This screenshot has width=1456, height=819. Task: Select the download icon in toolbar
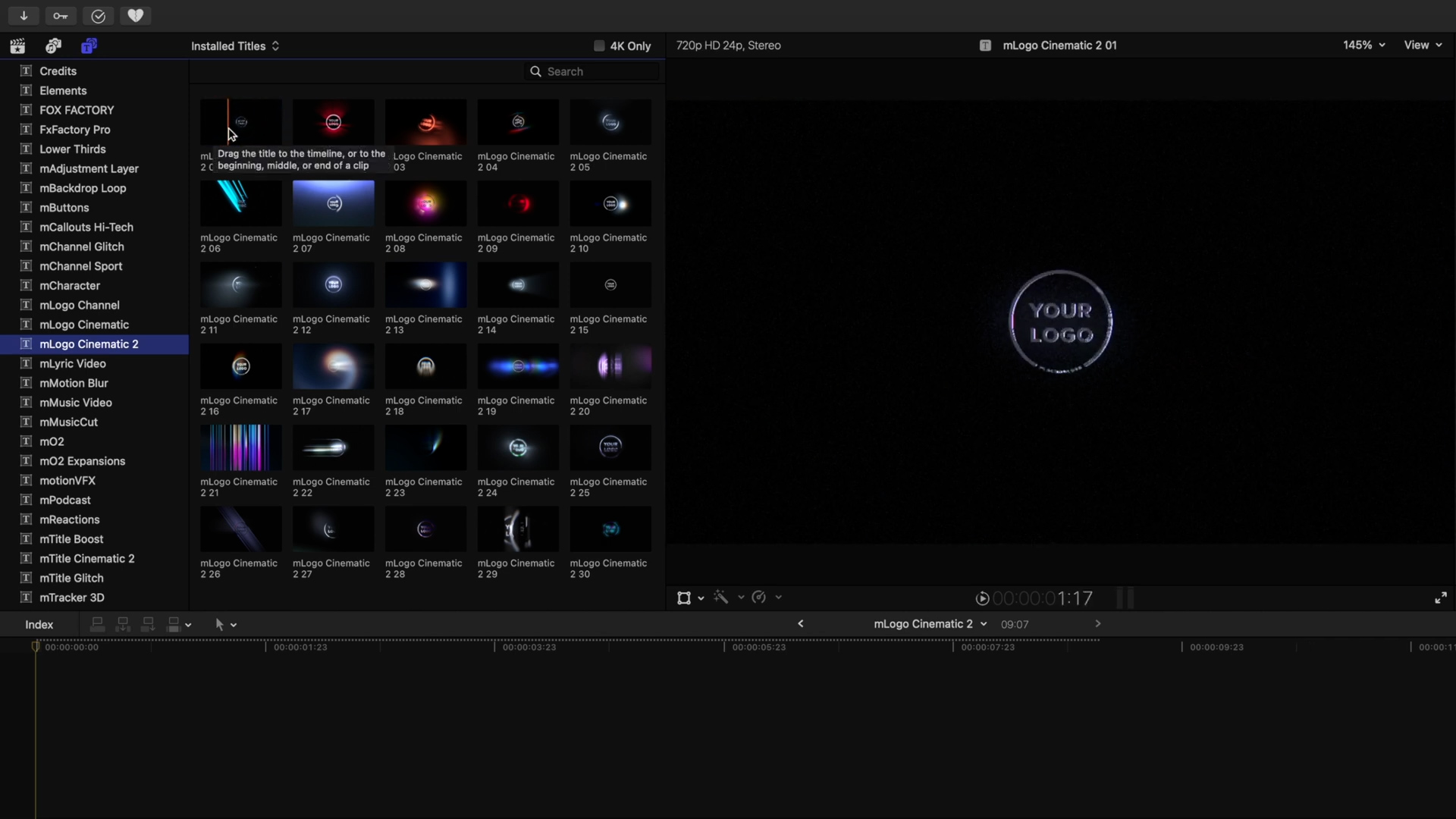22,15
